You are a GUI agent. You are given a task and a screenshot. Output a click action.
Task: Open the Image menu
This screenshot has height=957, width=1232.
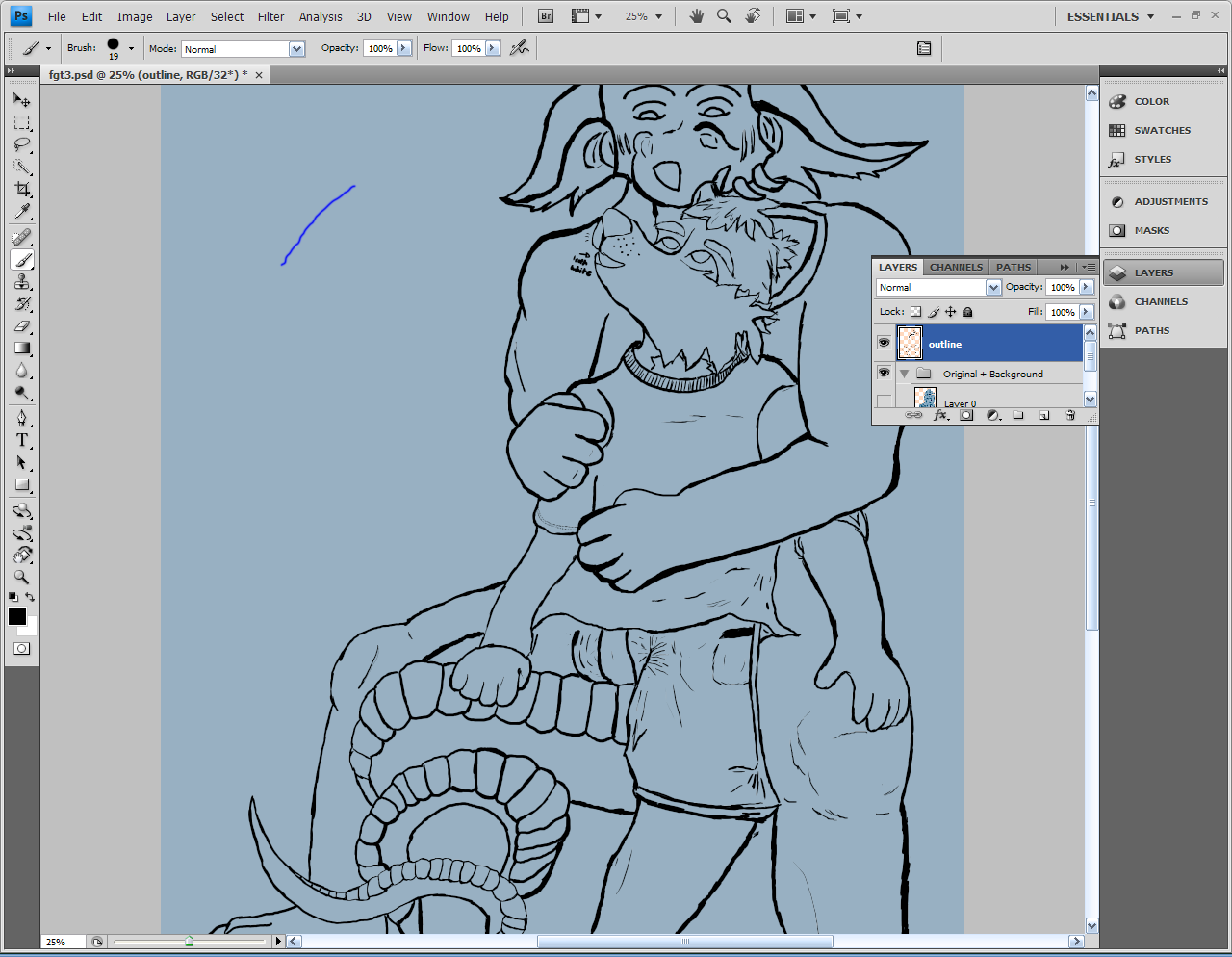click(x=135, y=16)
